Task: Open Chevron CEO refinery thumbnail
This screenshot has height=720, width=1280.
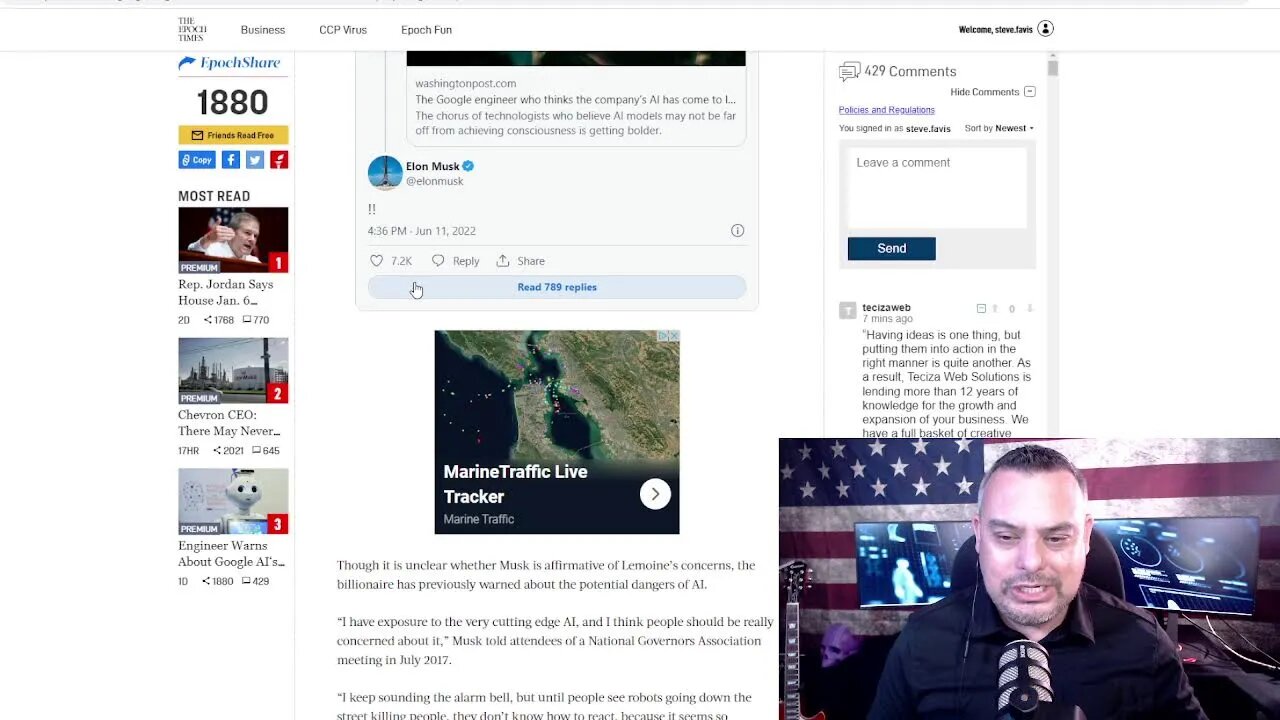Action: 233,371
